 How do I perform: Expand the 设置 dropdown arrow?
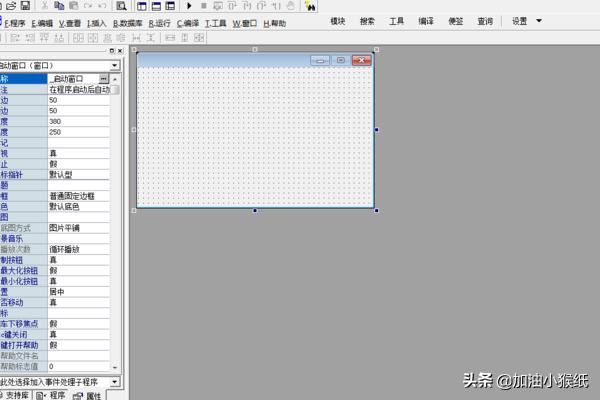[x=539, y=21]
